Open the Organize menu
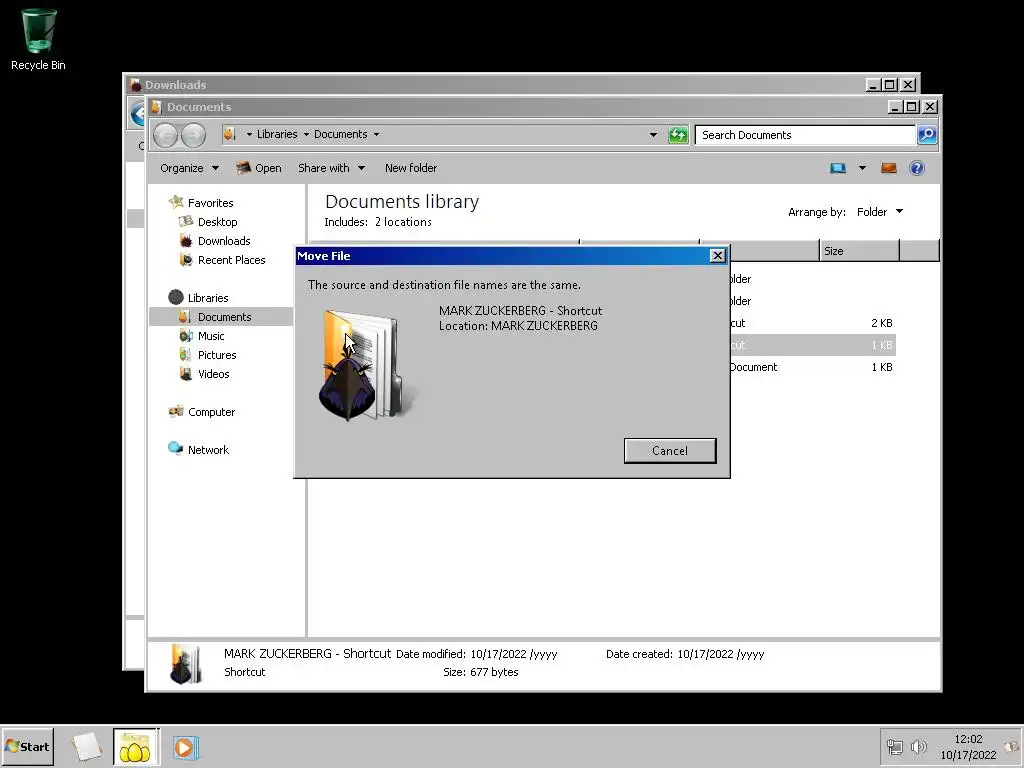This screenshot has height=768, width=1024. [x=189, y=168]
